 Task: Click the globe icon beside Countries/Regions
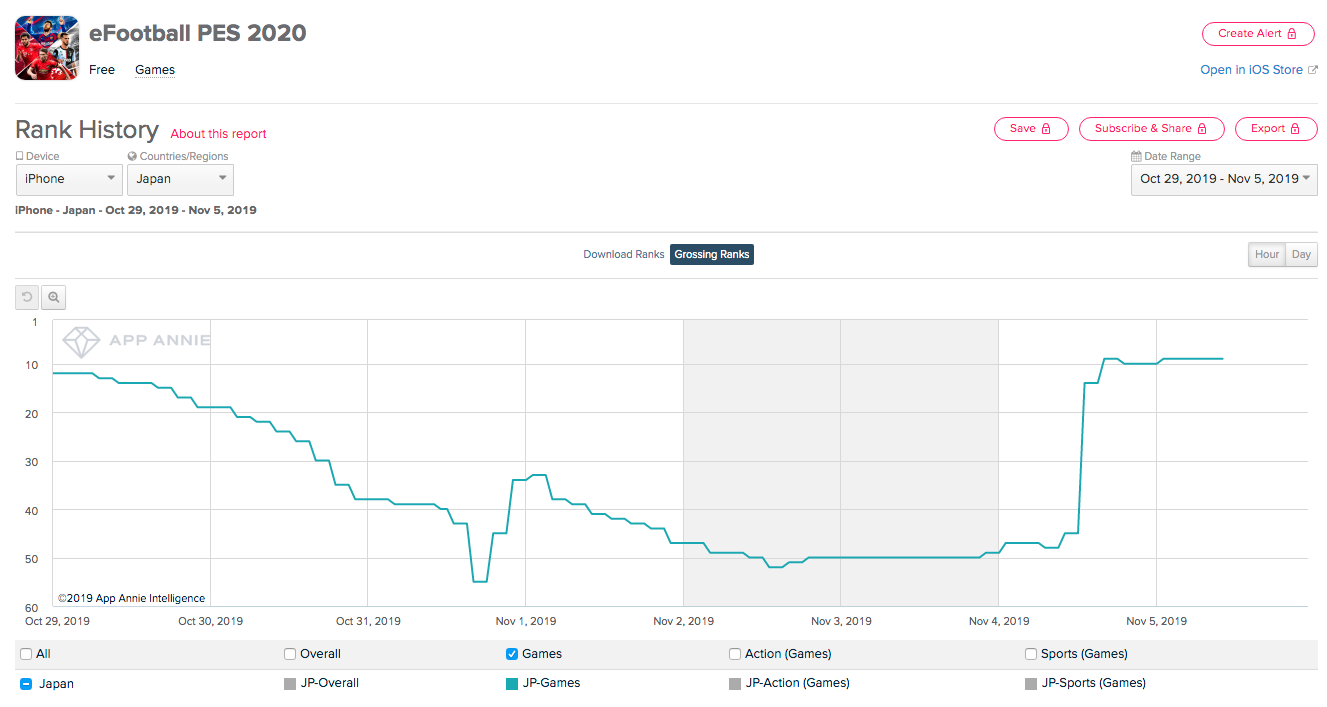[x=132, y=156]
